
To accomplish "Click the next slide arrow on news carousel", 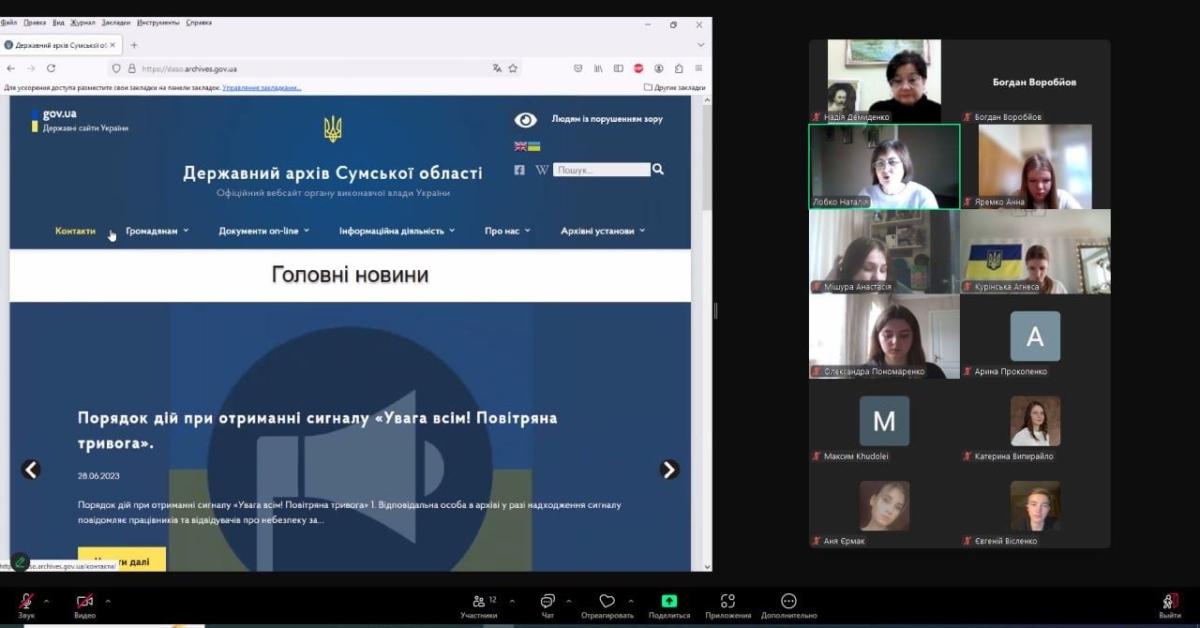I will (x=669, y=469).
